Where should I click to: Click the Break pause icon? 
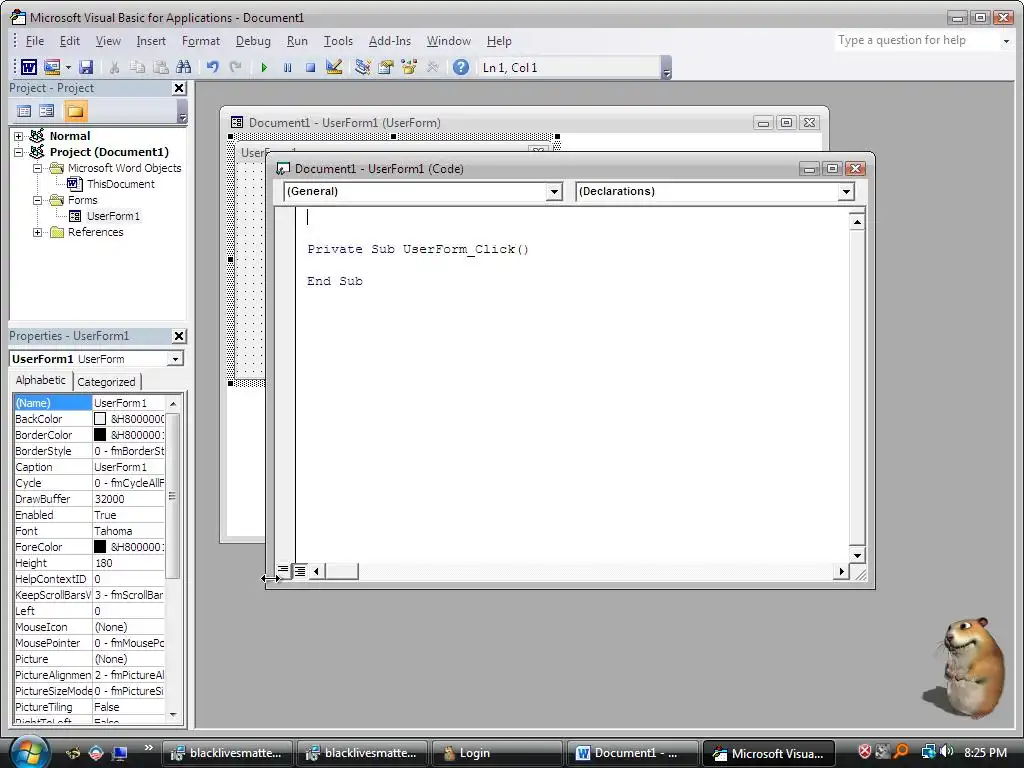point(287,67)
